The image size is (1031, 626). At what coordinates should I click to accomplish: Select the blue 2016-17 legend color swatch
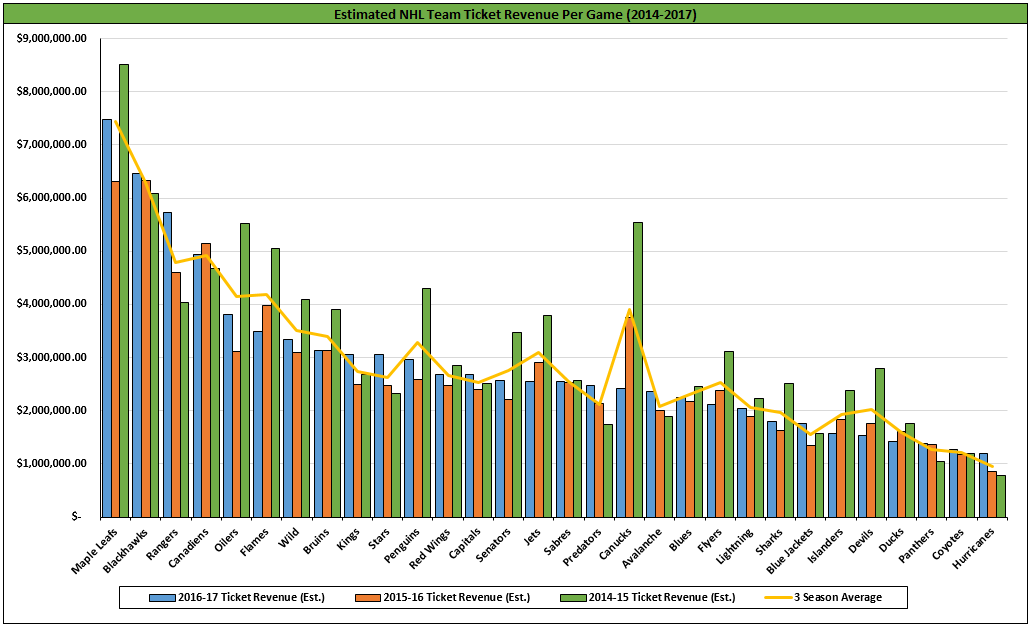tap(161, 597)
